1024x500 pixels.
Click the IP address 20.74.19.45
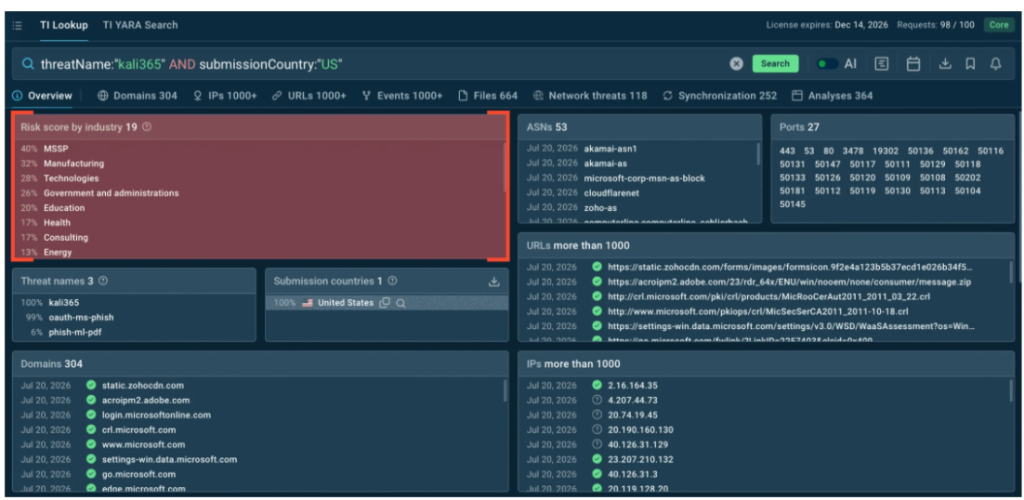coord(632,415)
